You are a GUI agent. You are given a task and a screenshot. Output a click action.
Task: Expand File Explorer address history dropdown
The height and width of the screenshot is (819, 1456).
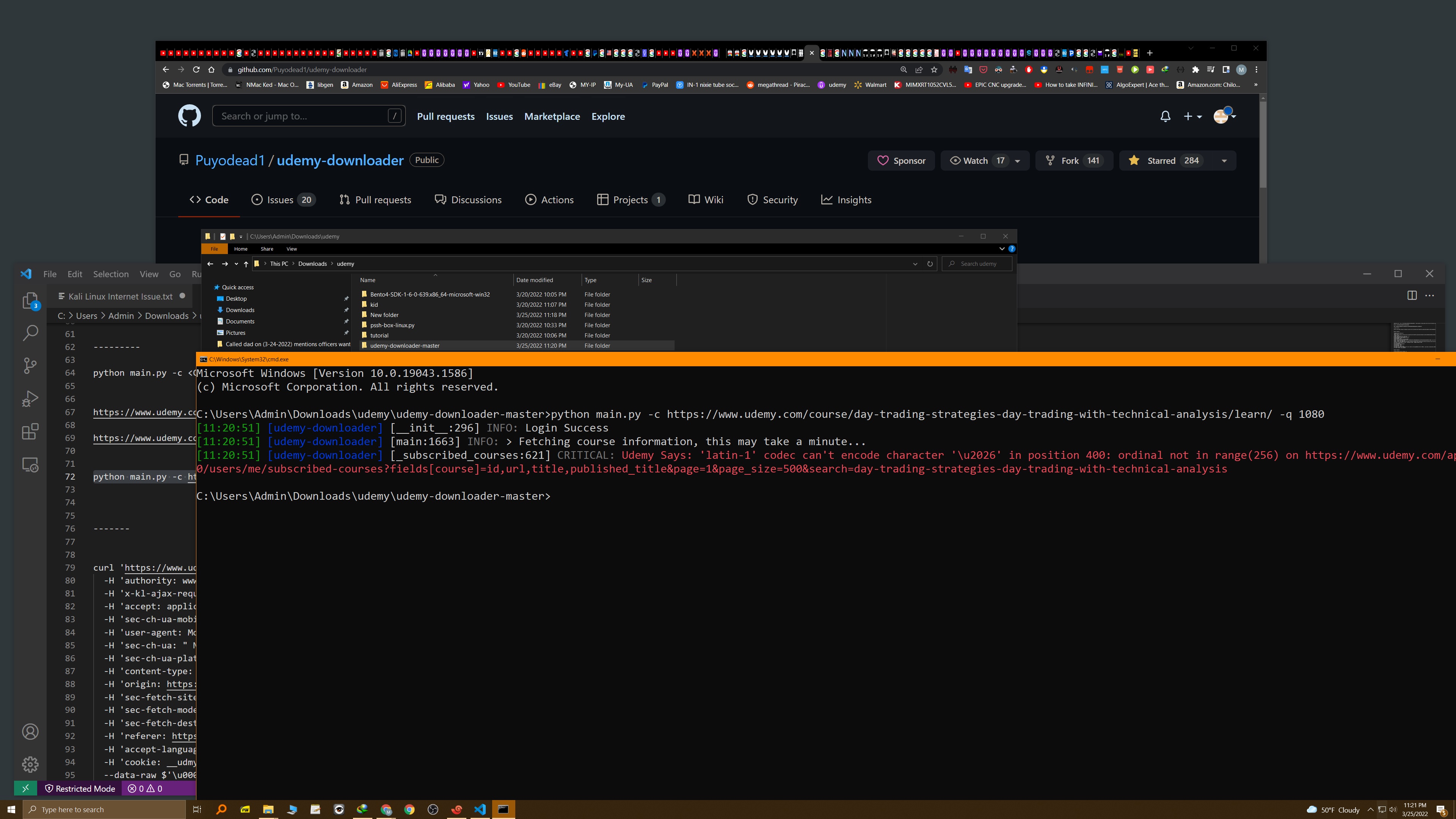point(915,264)
